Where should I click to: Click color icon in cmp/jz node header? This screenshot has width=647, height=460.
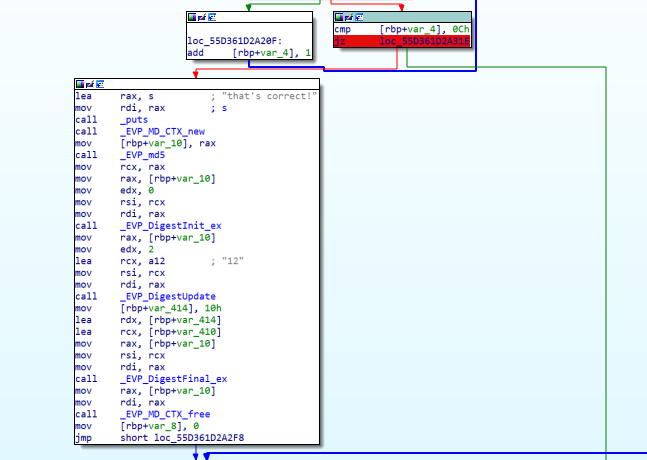pyautogui.click(x=339, y=17)
